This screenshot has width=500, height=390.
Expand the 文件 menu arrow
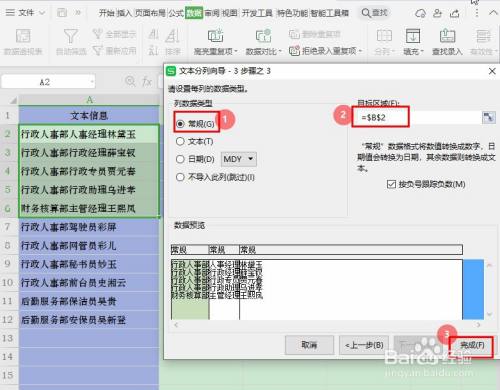coord(42,13)
